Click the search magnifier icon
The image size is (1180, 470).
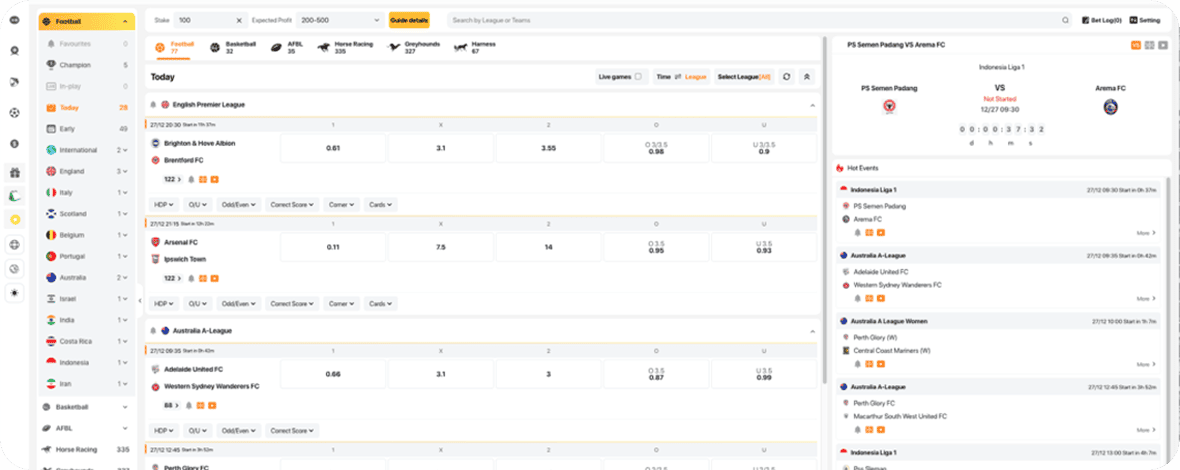coord(1065,20)
